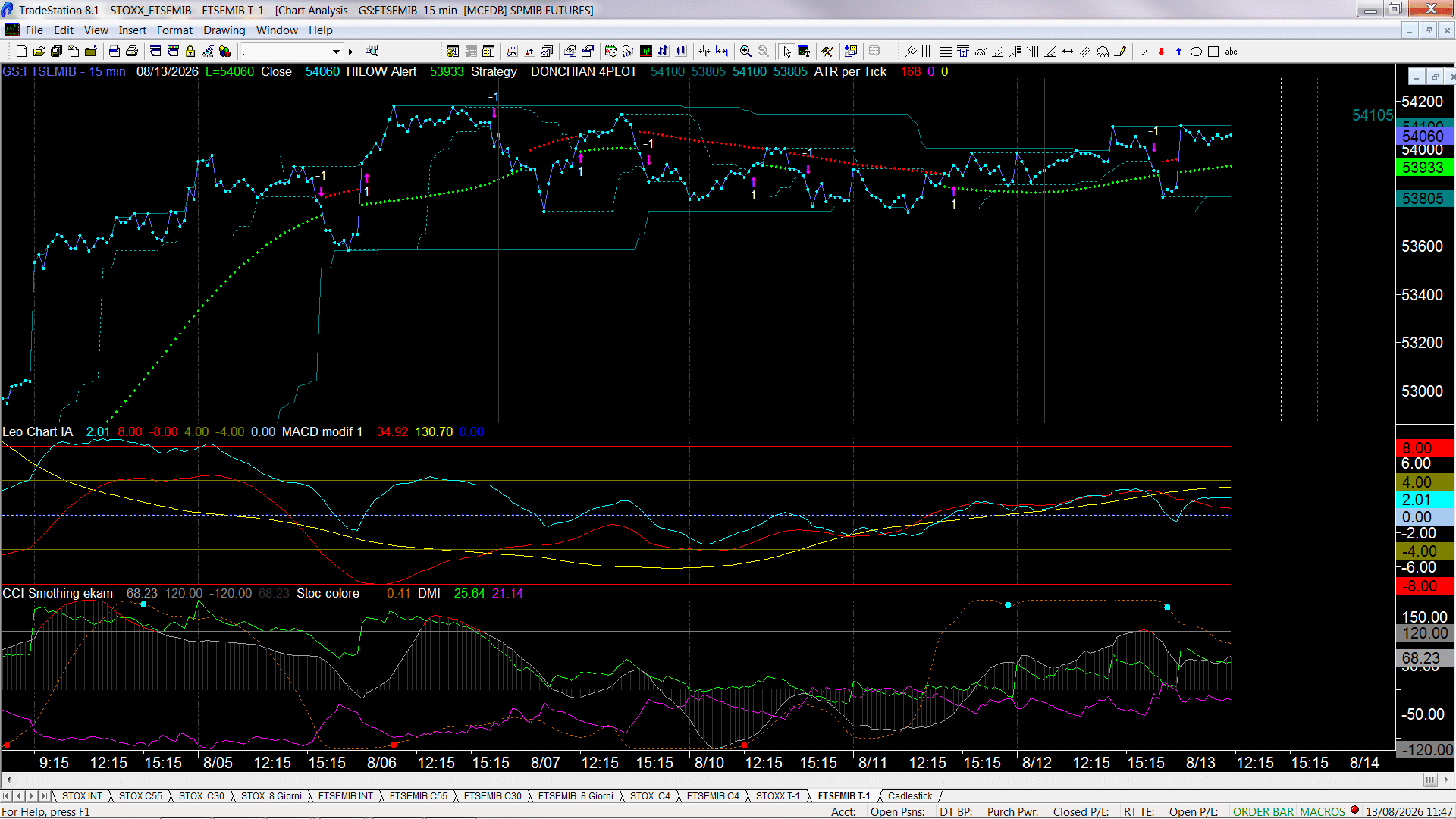The height and width of the screenshot is (819, 1456).
Task: Switch to the FTSEMIB C30 tab
Action: [493, 796]
